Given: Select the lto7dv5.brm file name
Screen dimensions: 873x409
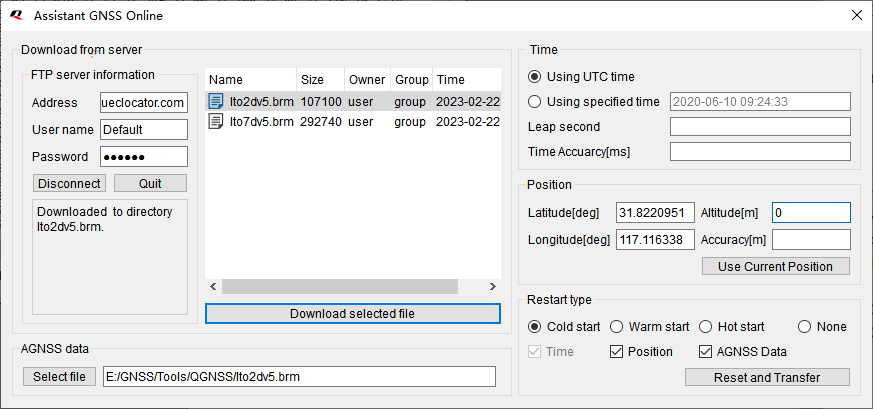Looking at the screenshot, I should pyautogui.click(x=261, y=122).
